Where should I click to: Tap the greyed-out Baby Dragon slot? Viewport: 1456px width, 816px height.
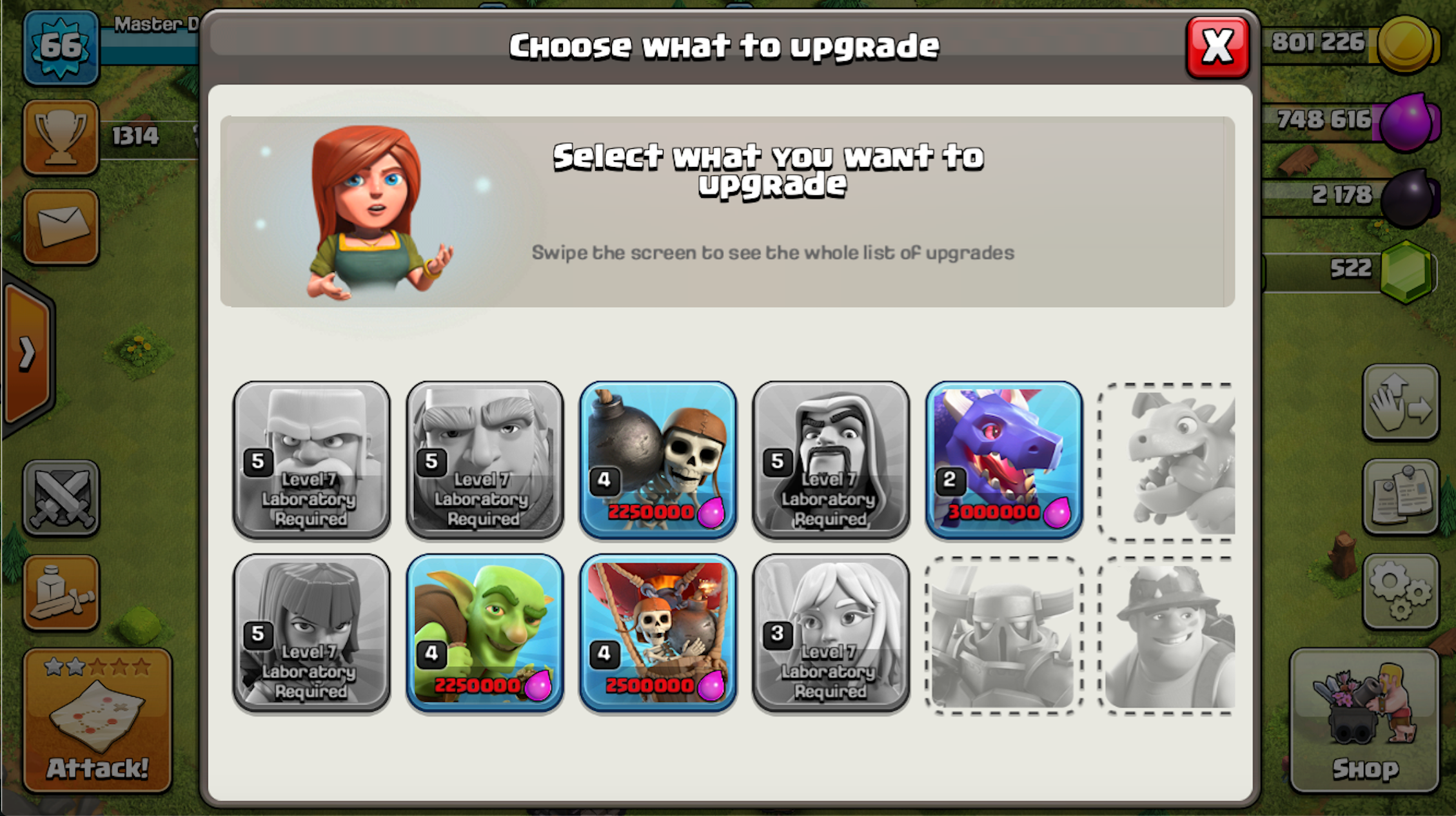[1167, 461]
